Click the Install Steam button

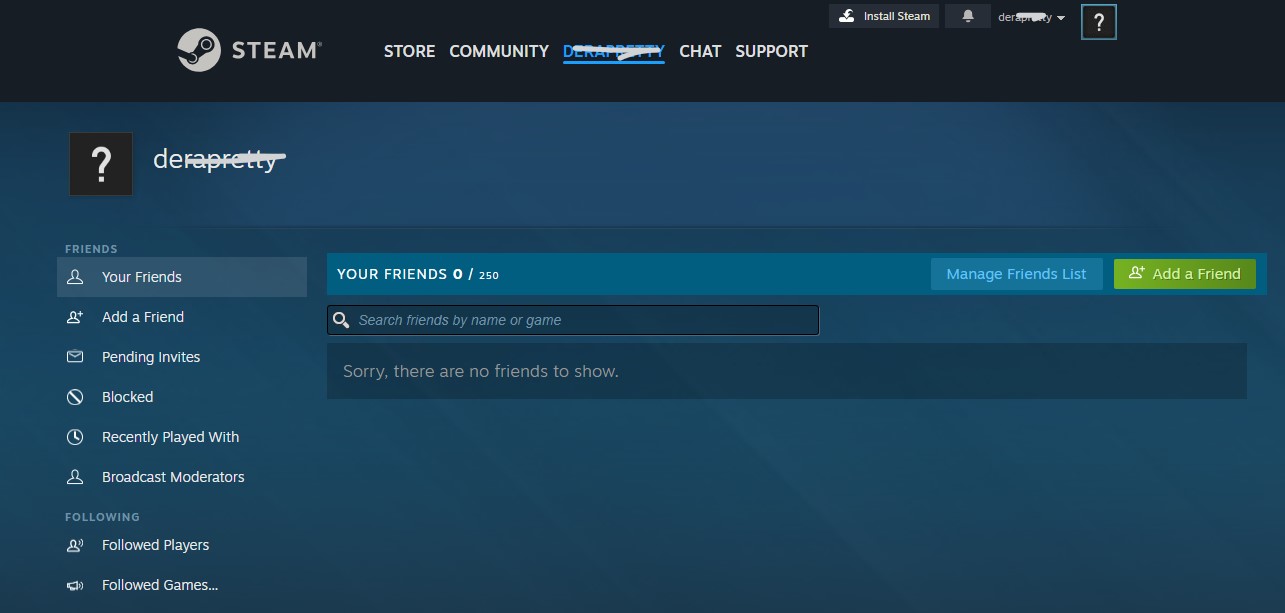pyautogui.click(x=883, y=16)
